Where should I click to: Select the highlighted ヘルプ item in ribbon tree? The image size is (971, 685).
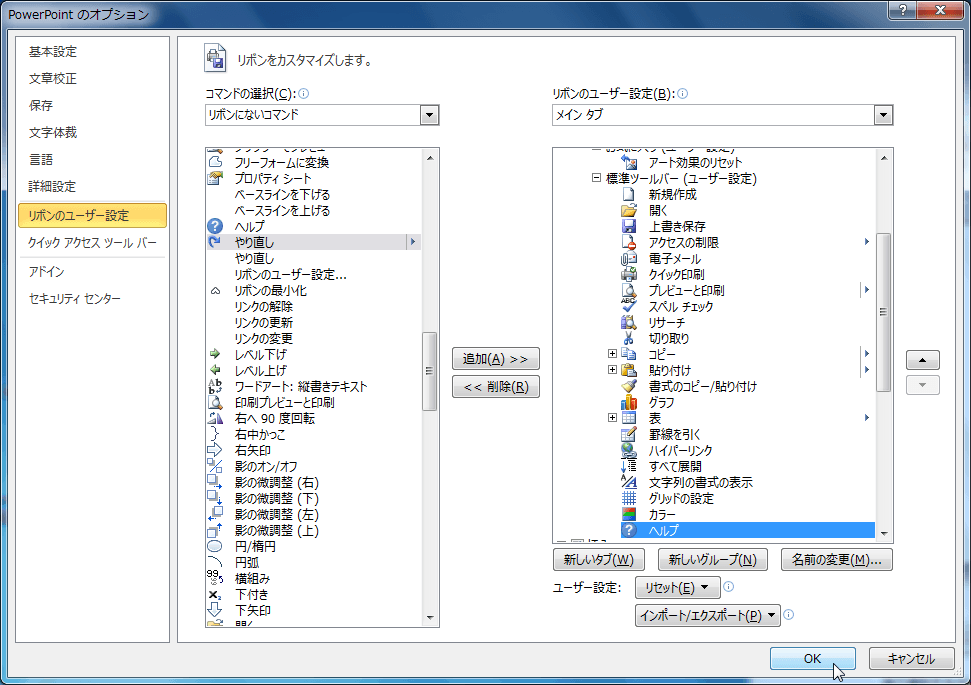[747, 530]
